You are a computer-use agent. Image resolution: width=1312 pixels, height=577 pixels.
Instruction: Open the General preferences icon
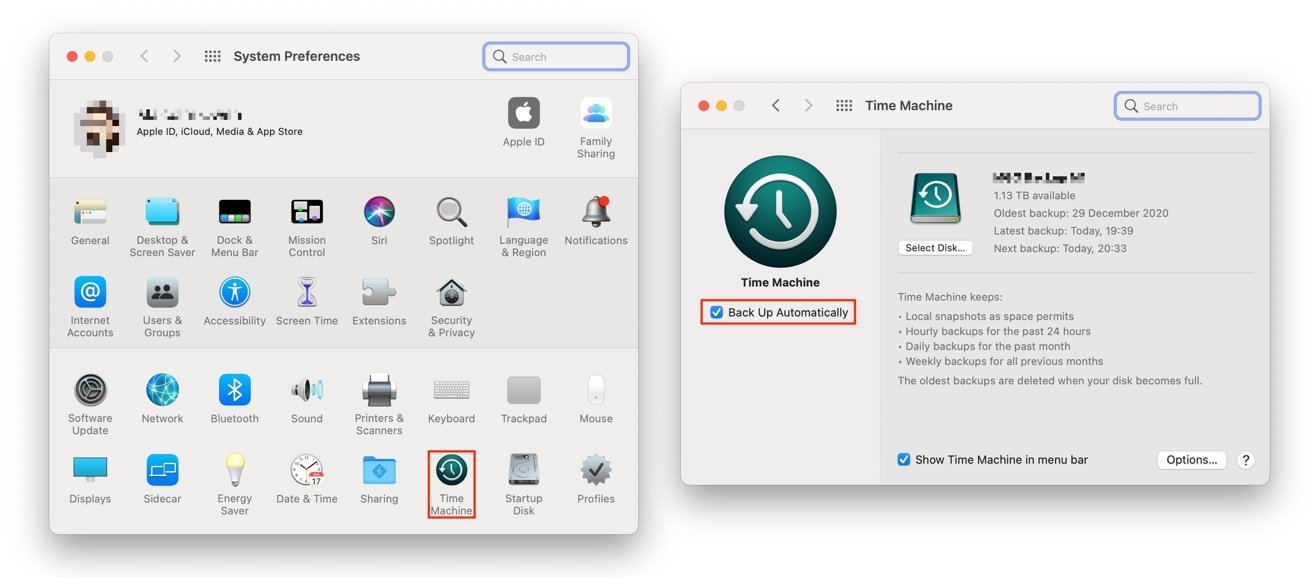(90, 211)
